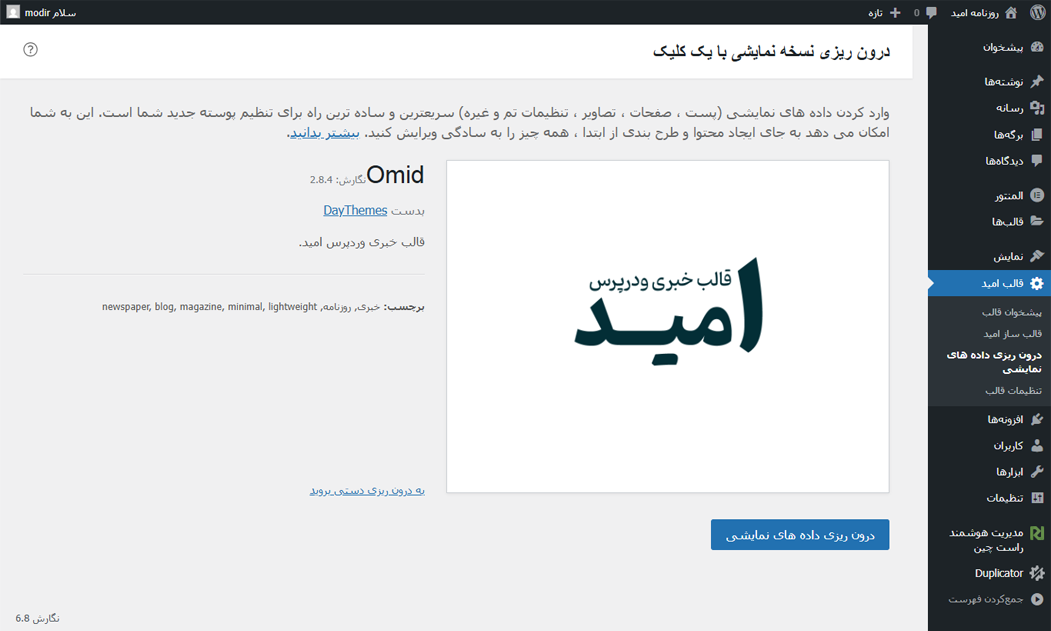Screen dimensions: 1051x631
Task: Click the user avatar beside modir
Action: (13, 12)
